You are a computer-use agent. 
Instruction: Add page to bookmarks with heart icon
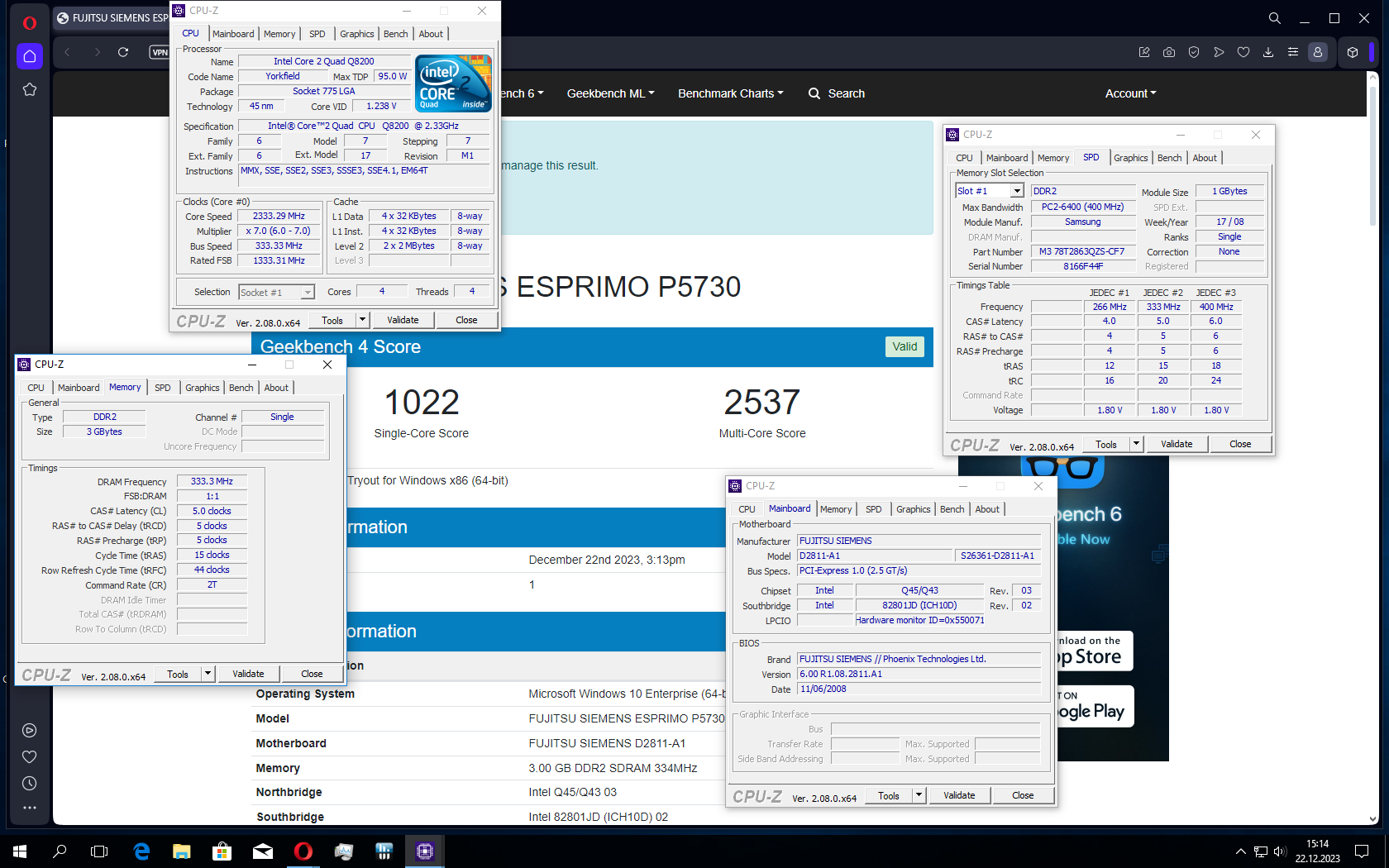point(1243,52)
